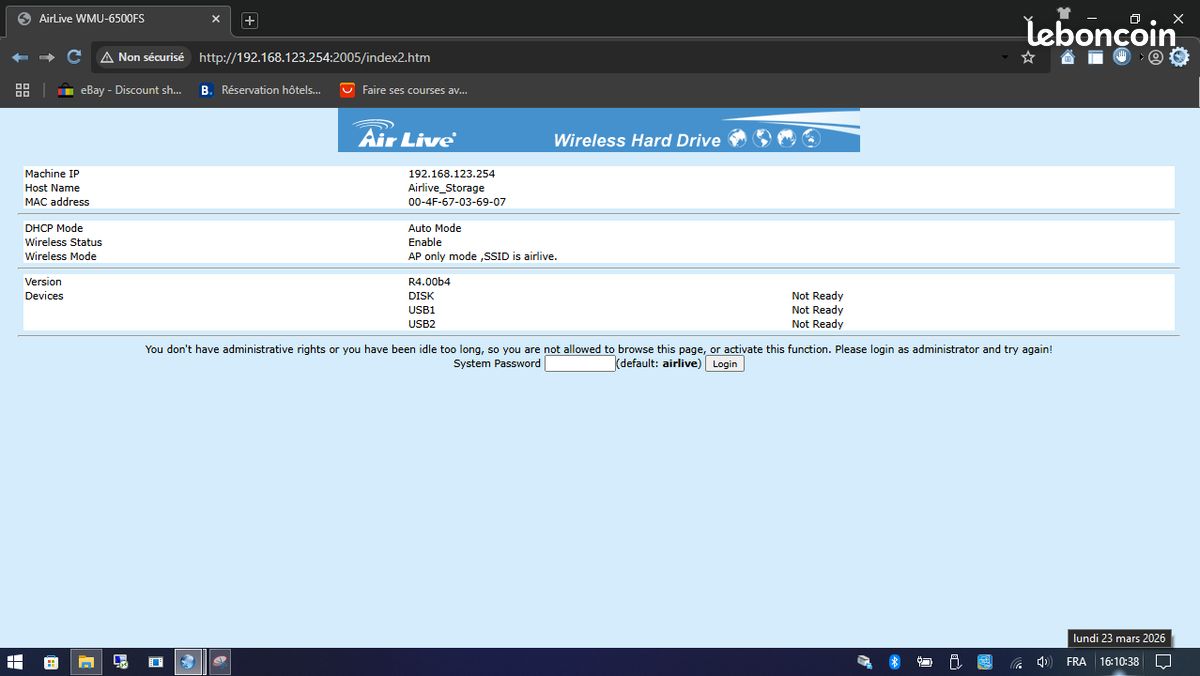
Task: Go back with the browser back arrow
Action: [x=20, y=58]
